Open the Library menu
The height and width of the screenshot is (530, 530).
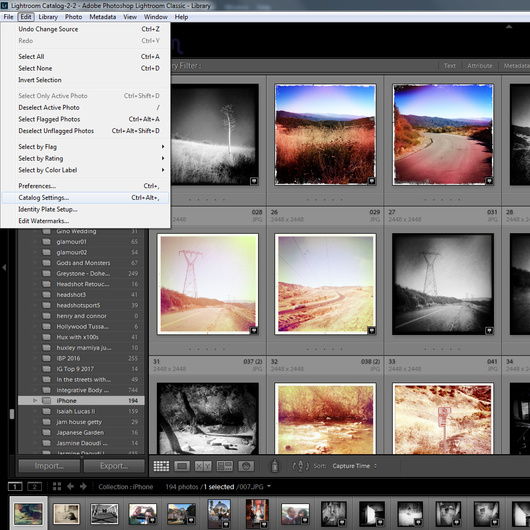point(48,17)
